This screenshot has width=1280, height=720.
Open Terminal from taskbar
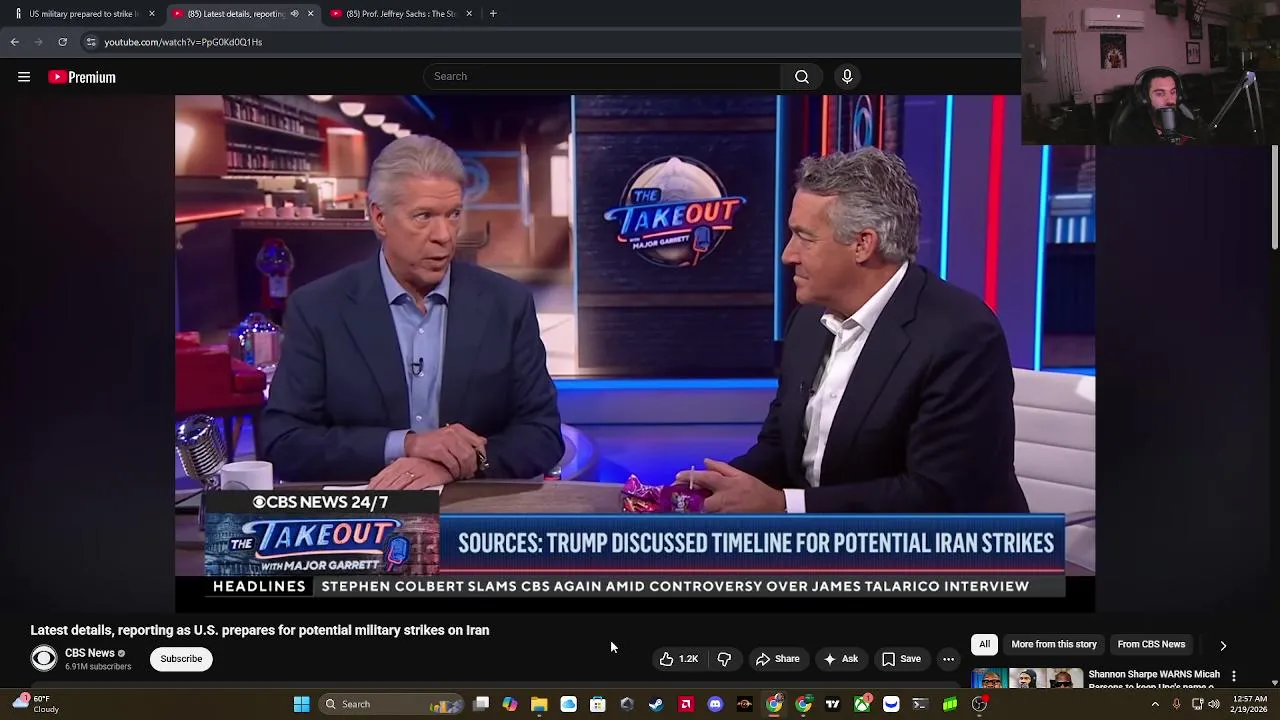[920, 704]
